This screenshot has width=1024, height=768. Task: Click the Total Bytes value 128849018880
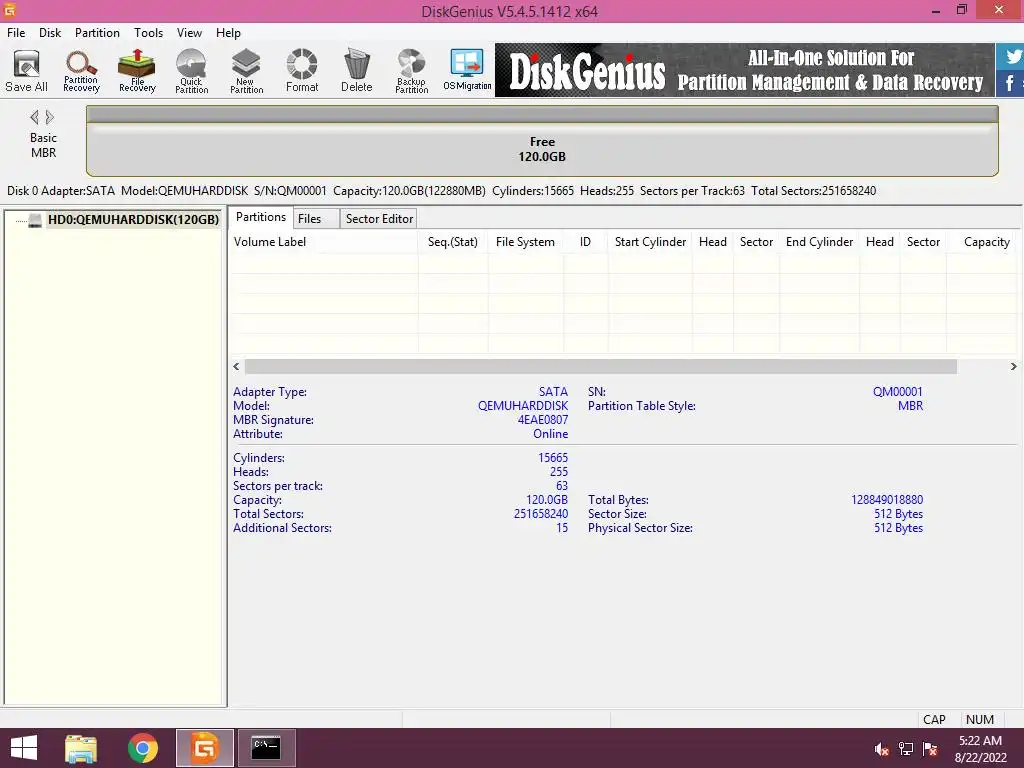point(887,500)
